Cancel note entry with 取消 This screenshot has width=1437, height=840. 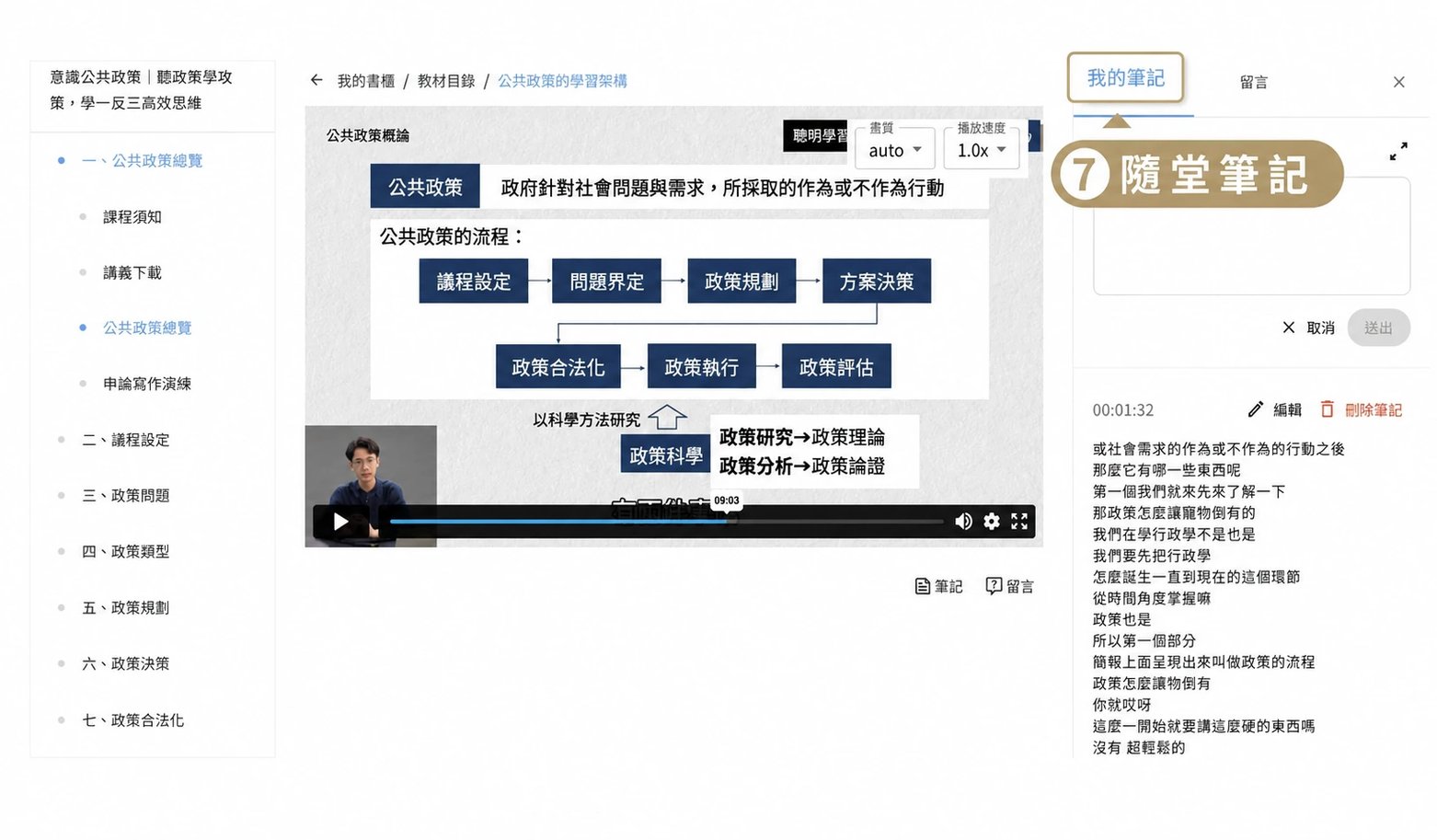click(1308, 328)
